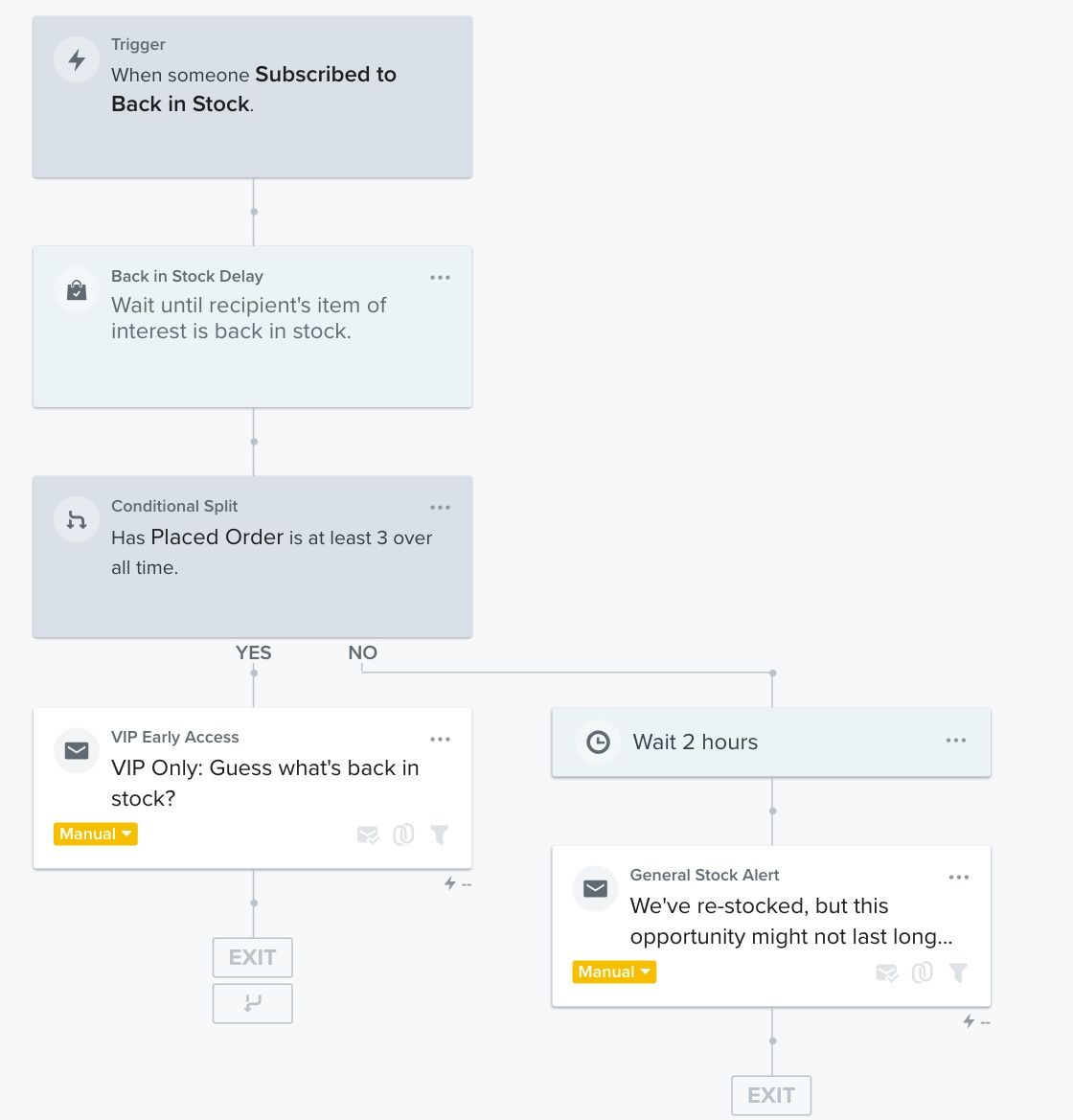Viewport: 1073px width, 1120px height.
Task: Click the lightning trigger icon on the Trigger card
Action: pyautogui.click(x=76, y=59)
